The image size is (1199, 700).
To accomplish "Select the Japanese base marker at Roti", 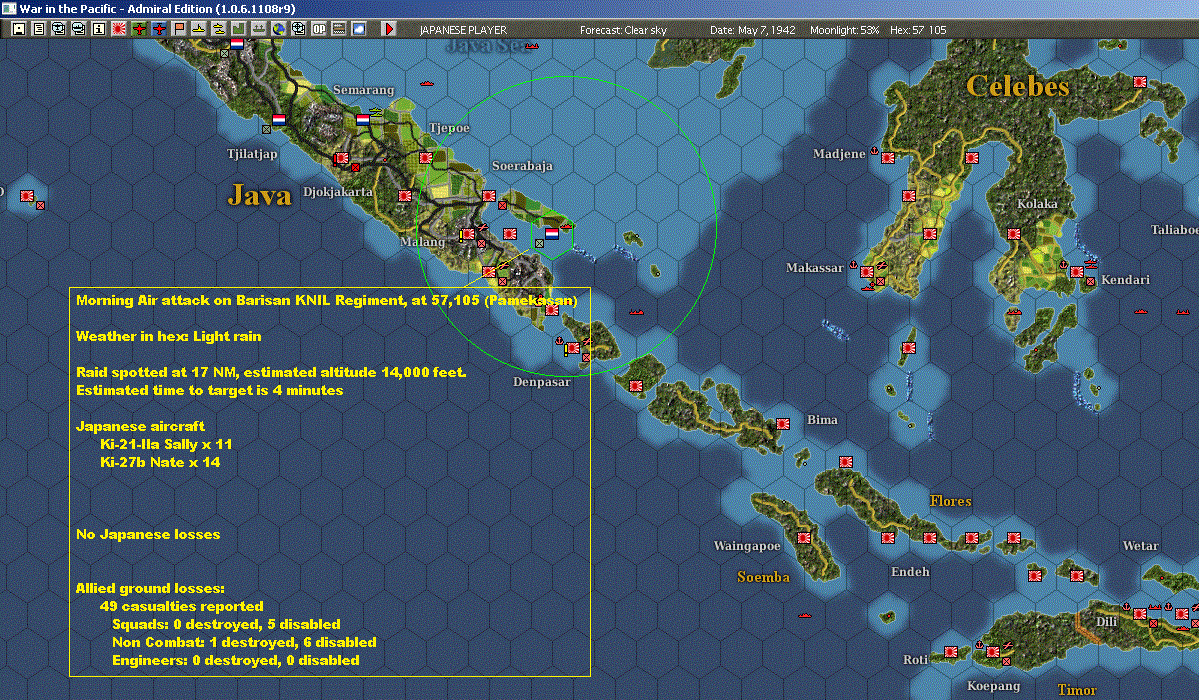I will tap(950, 652).
